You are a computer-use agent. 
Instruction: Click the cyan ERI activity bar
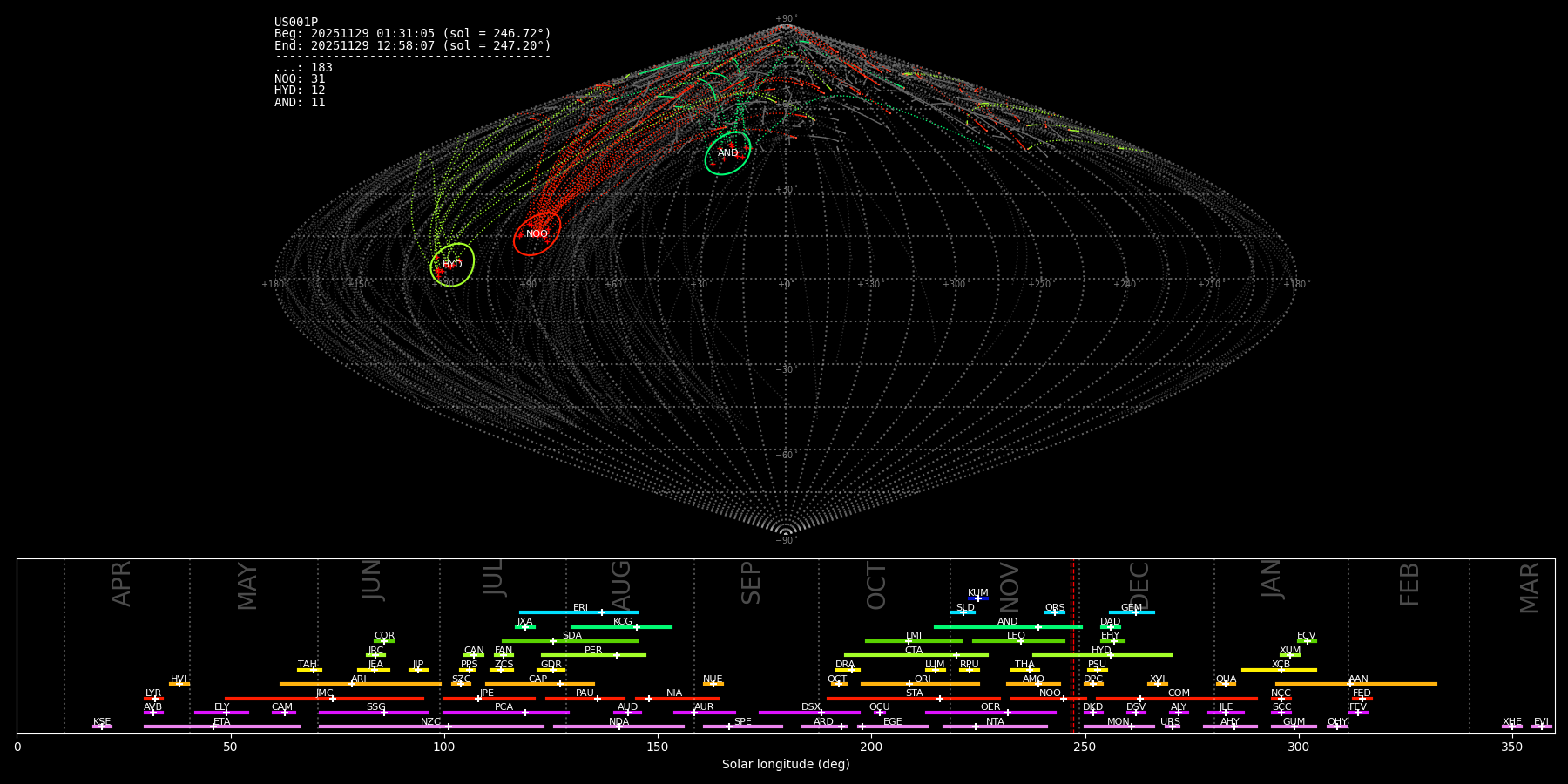[x=578, y=612]
